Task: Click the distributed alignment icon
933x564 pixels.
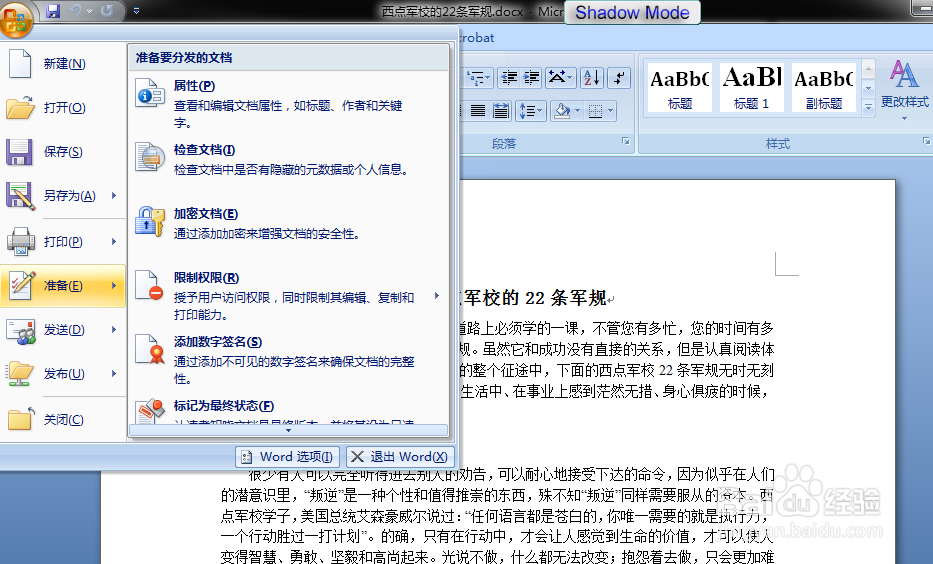Action: (x=501, y=111)
